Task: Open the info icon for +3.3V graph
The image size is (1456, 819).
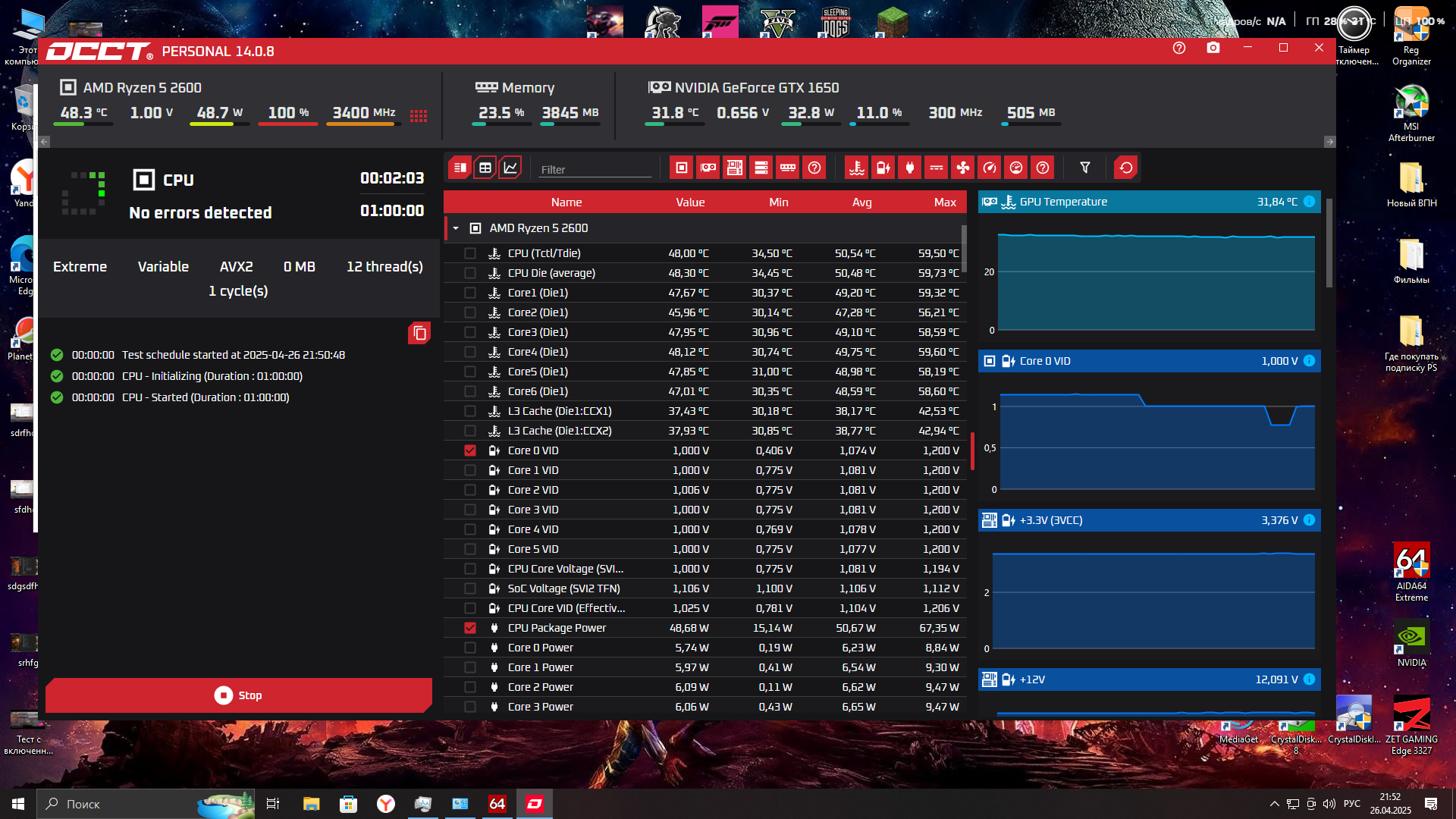Action: [1309, 520]
